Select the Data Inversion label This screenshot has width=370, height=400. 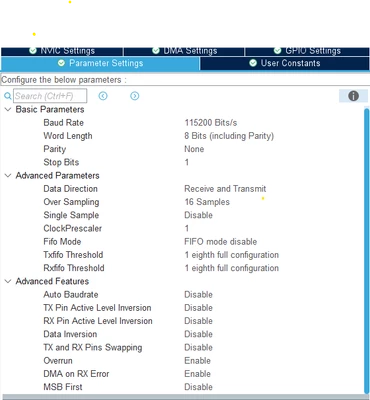click(x=70, y=334)
